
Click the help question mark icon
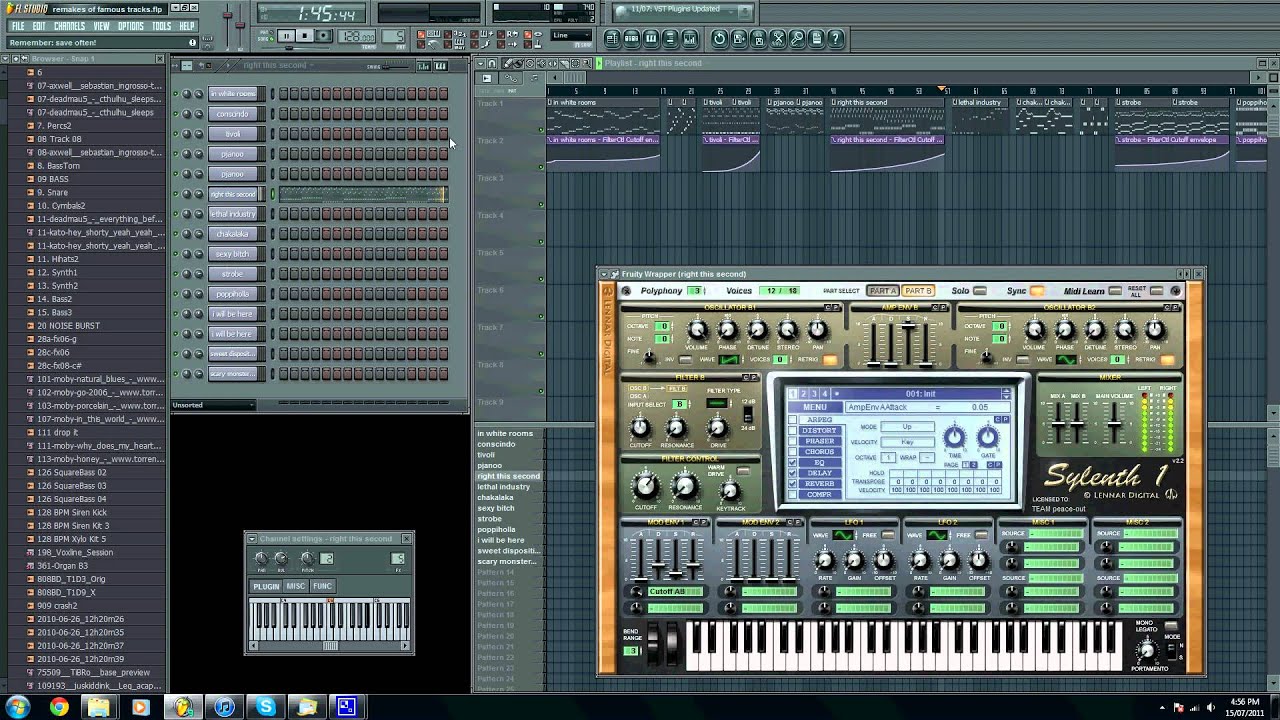tap(836, 38)
